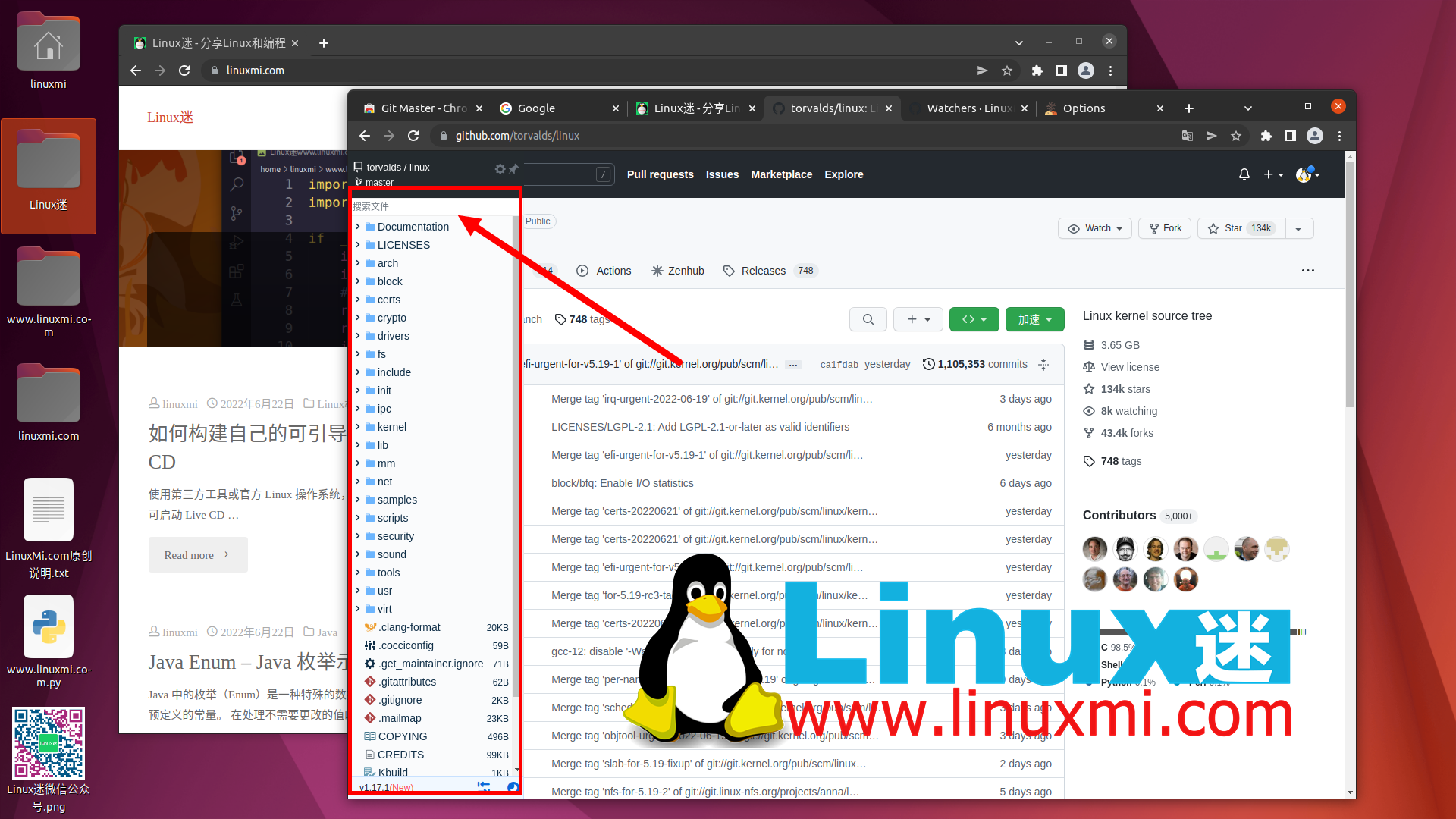Open Chrome three-dot menu in GitHub window

click(1339, 136)
